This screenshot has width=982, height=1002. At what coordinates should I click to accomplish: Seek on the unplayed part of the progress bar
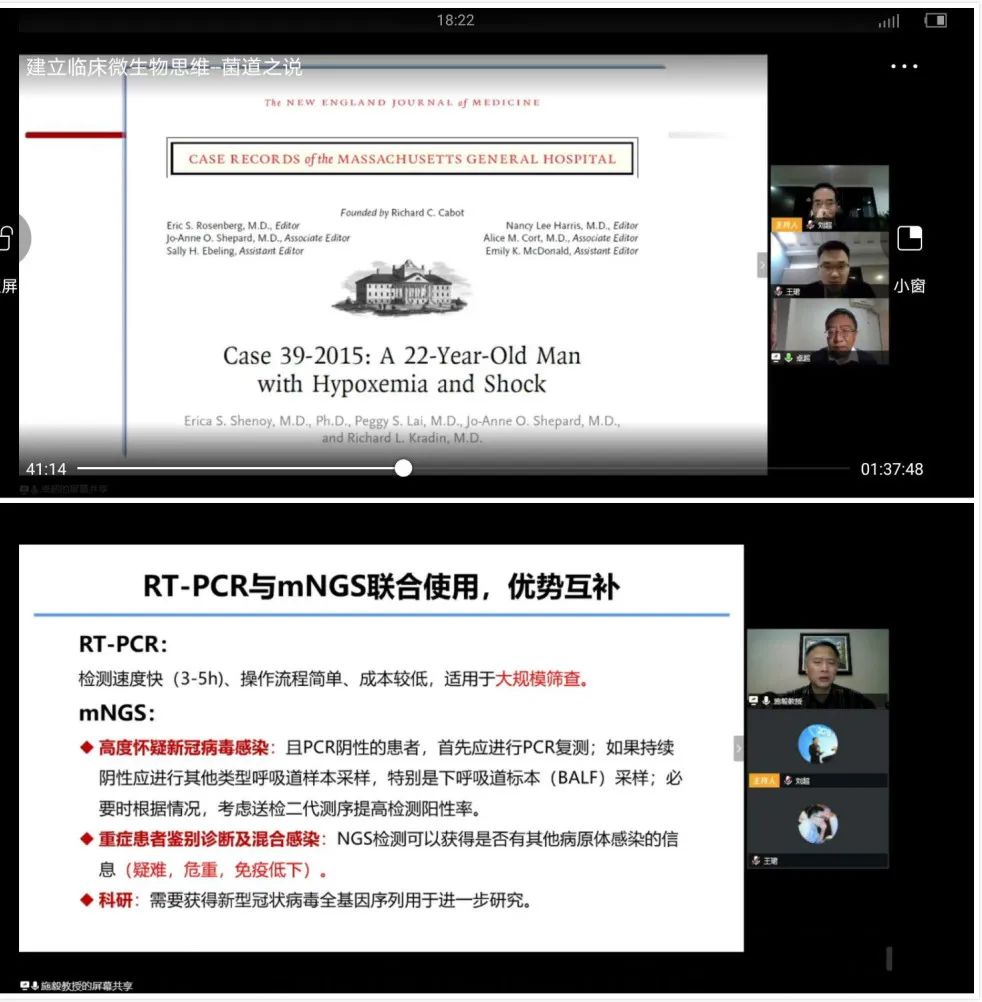[x=631, y=468]
